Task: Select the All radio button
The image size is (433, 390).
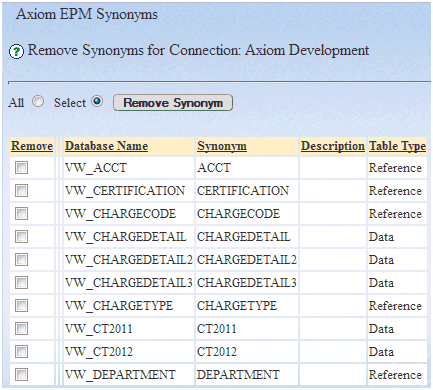Action: [38, 101]
